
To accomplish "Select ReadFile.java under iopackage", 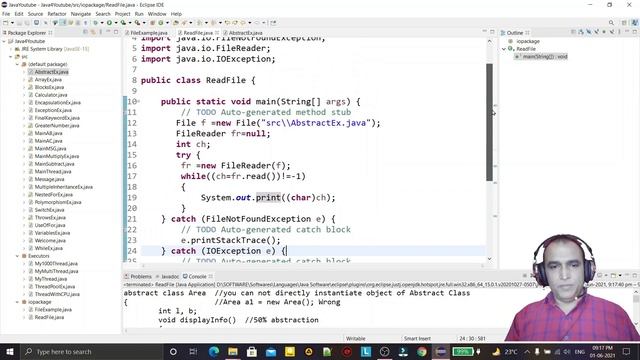I will (x=49, y=317).
